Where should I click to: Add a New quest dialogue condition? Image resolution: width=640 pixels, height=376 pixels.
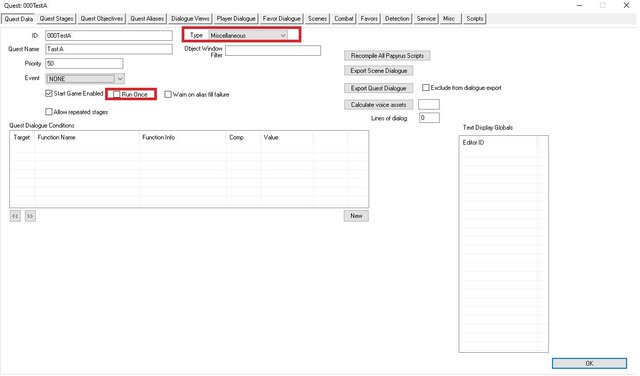(x=356, y=216)
